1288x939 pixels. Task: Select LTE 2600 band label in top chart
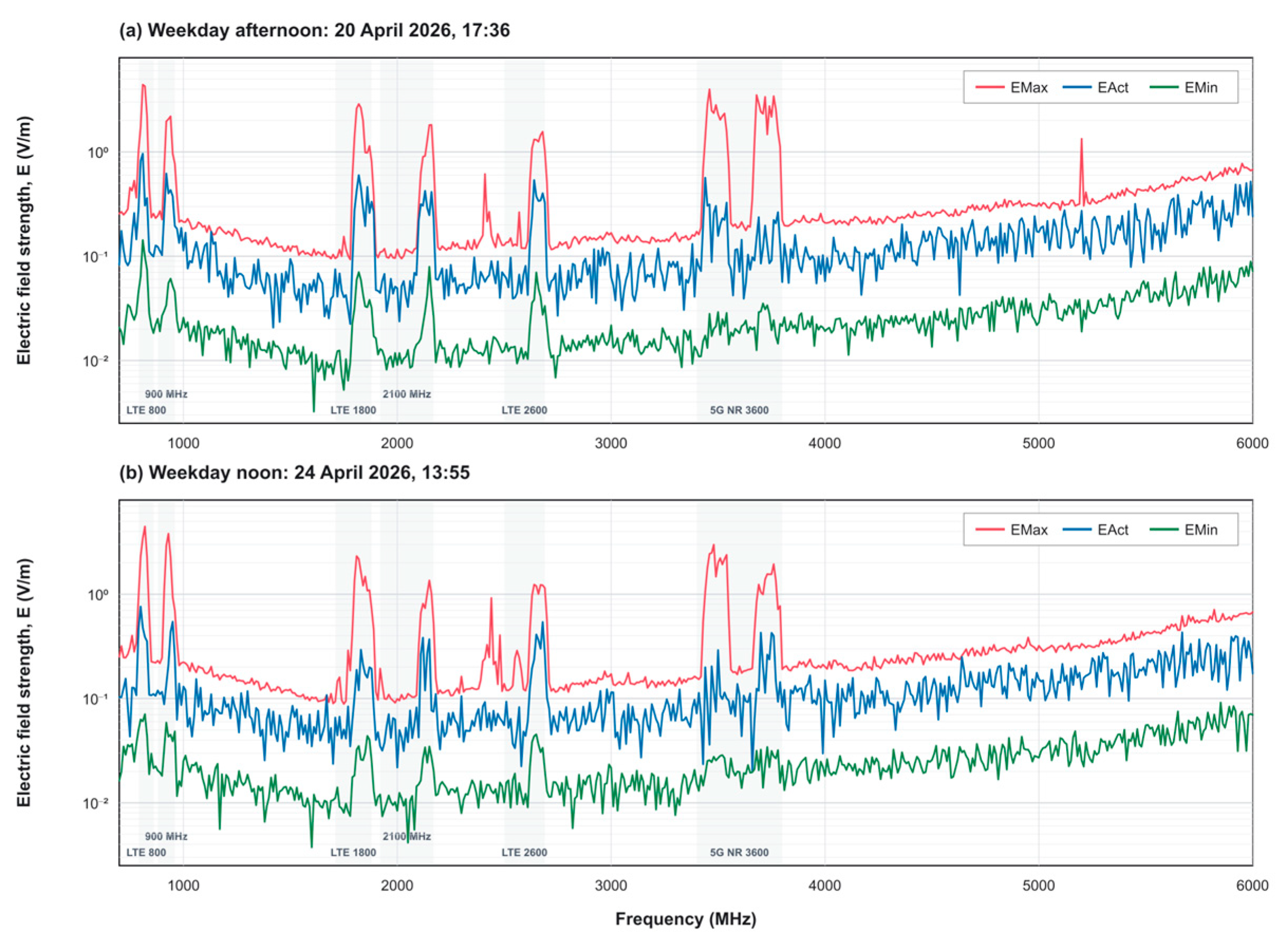click(524, 410)
